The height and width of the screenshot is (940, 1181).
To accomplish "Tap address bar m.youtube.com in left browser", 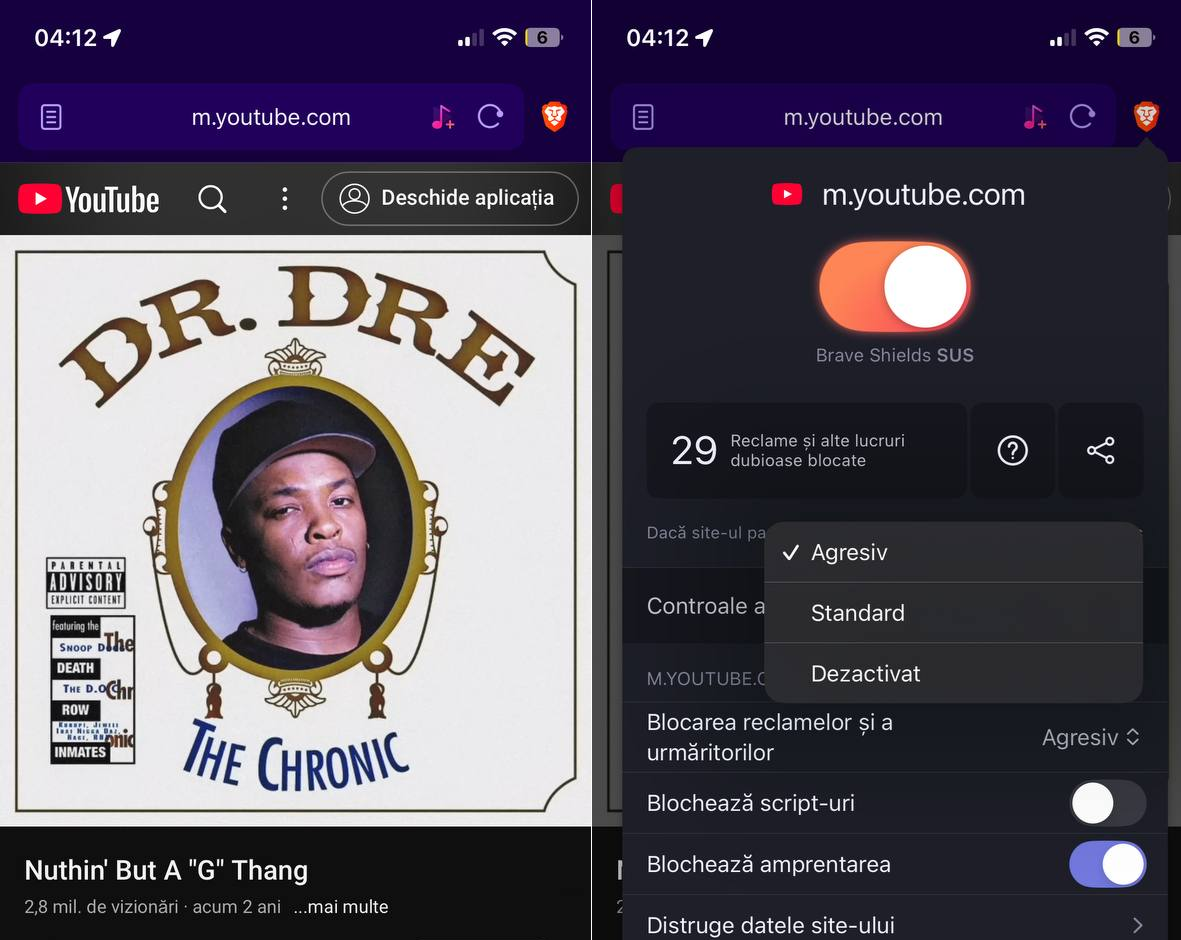I will click(x=271, y=117).
